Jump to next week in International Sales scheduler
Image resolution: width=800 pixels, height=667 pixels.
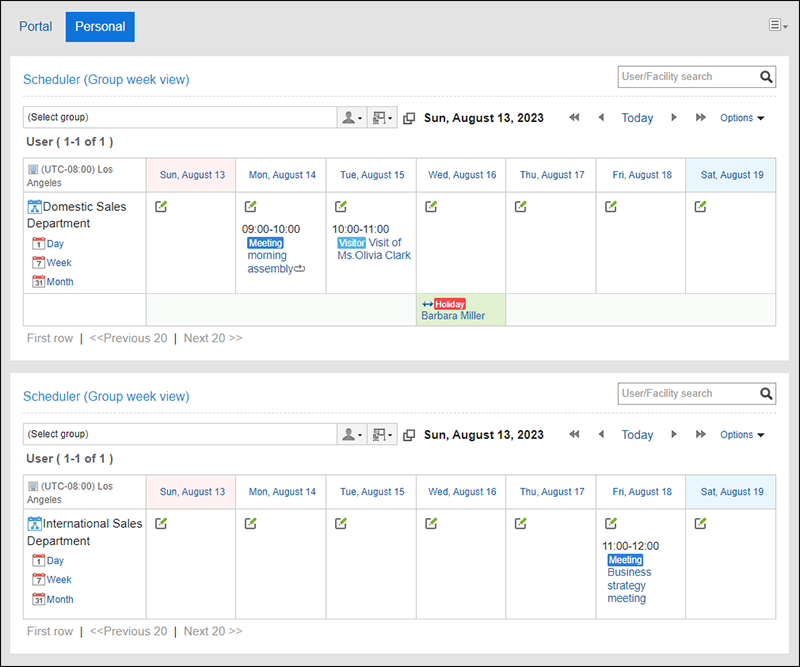(x=701, y=434)
